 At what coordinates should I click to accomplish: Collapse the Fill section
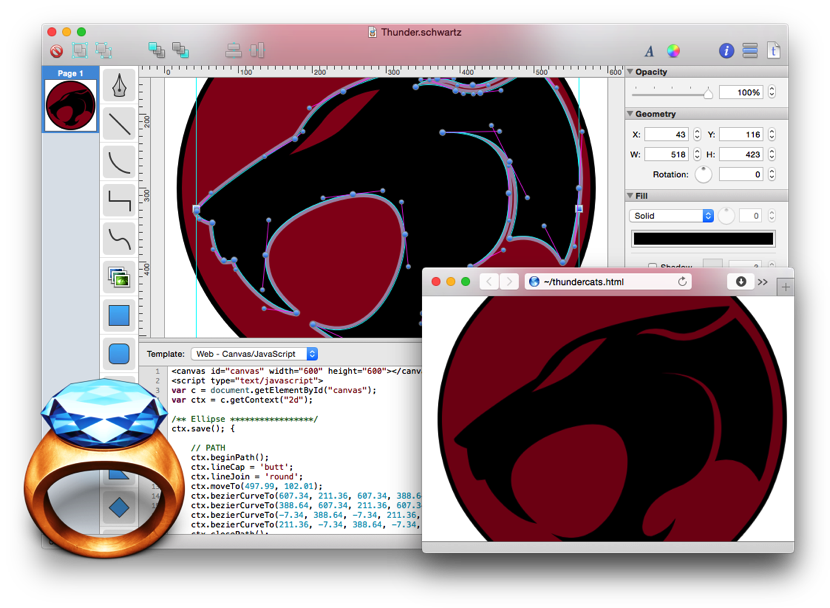coord(630,196)
